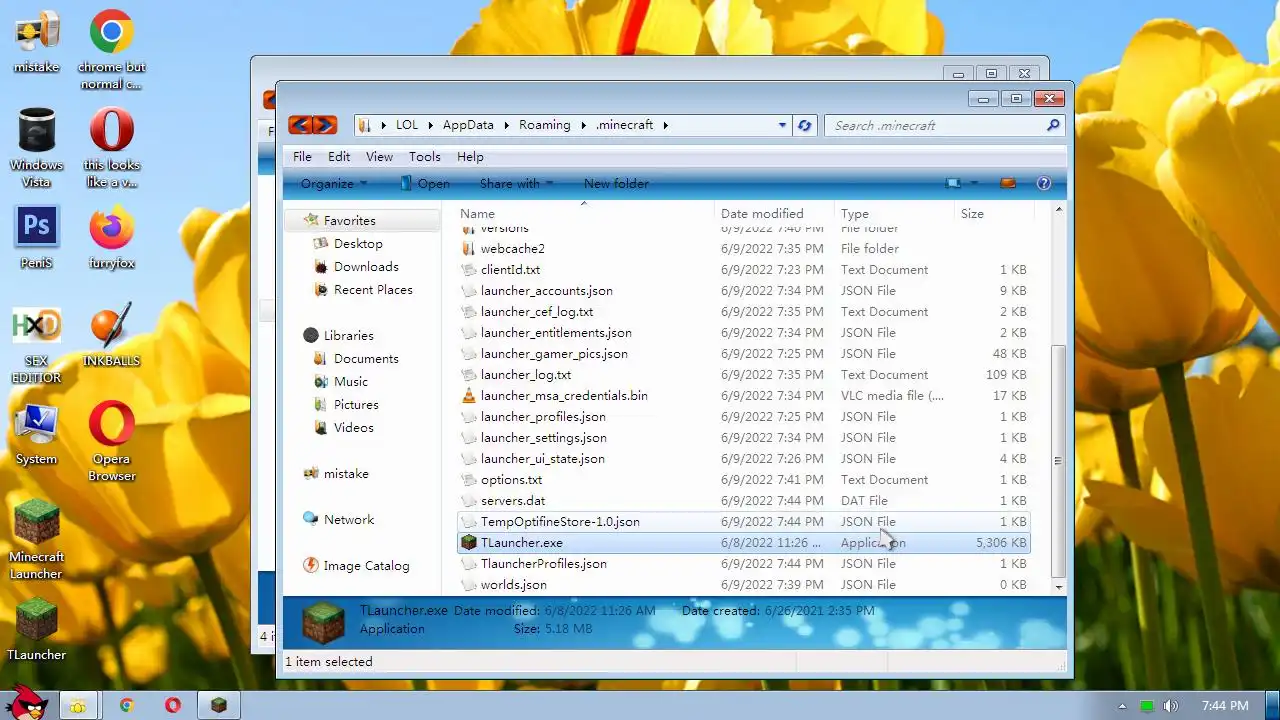This screenshot has width=1280, height=720.
Task: Open Image Catalog in the sidebar
Action: [366, 566]
